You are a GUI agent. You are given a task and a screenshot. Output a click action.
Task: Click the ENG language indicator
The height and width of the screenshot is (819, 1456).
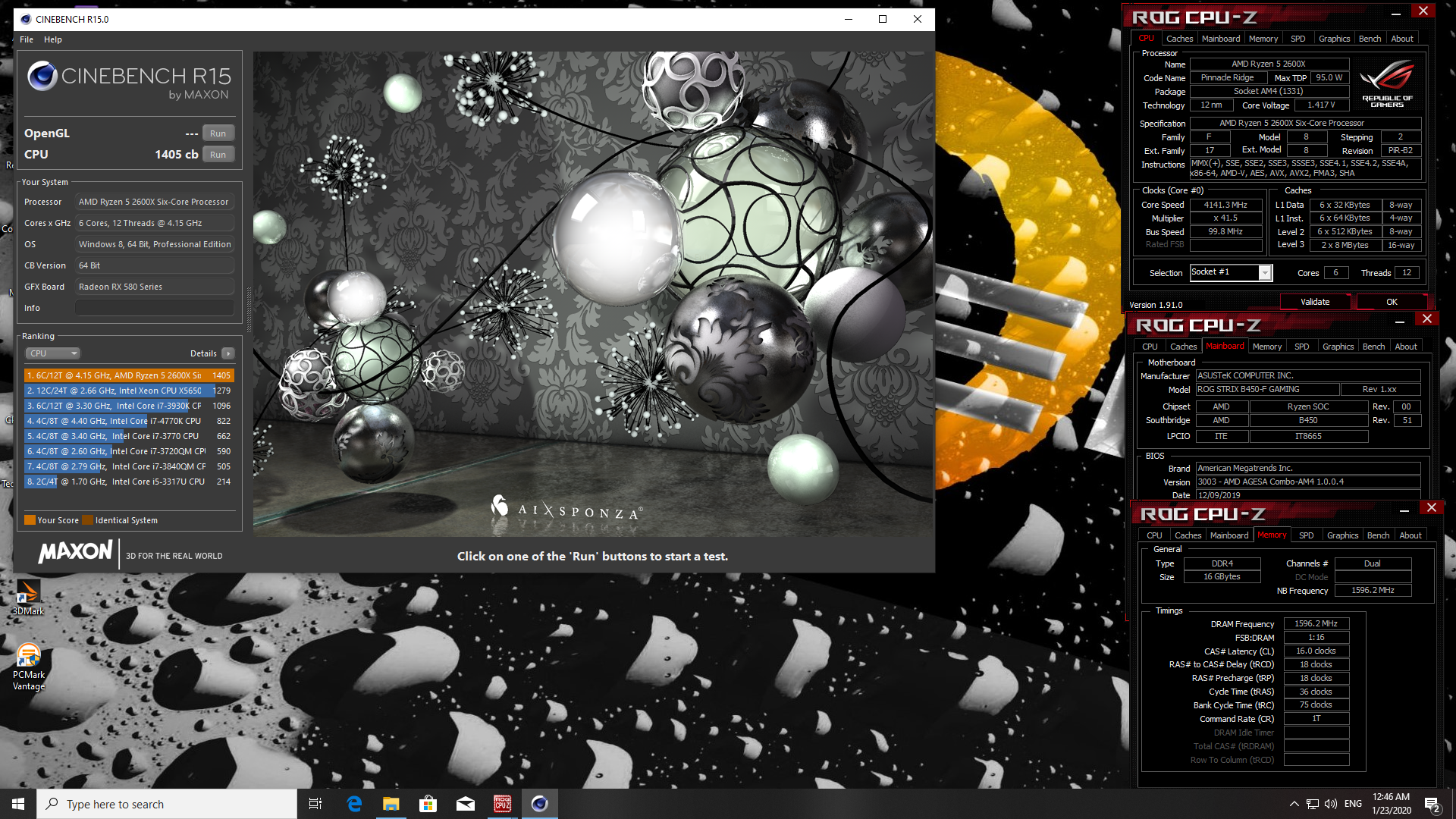(1353, 804)
